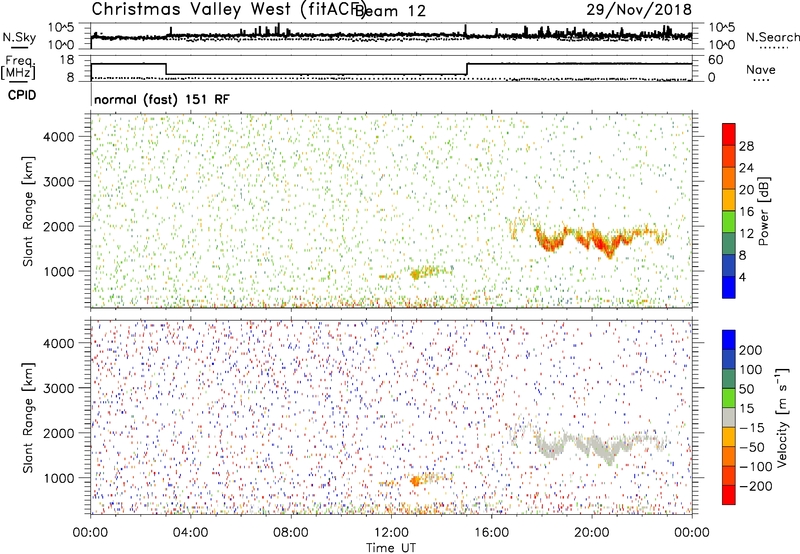Click the 'Nave' legend label

[x=760, y=69]
